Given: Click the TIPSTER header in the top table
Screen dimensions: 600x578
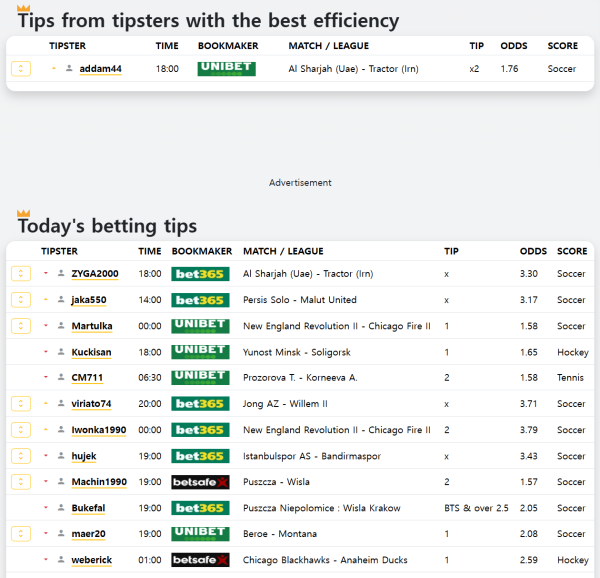Looking at the screenshot, I should pyautogui.click(x=68, y=46).
